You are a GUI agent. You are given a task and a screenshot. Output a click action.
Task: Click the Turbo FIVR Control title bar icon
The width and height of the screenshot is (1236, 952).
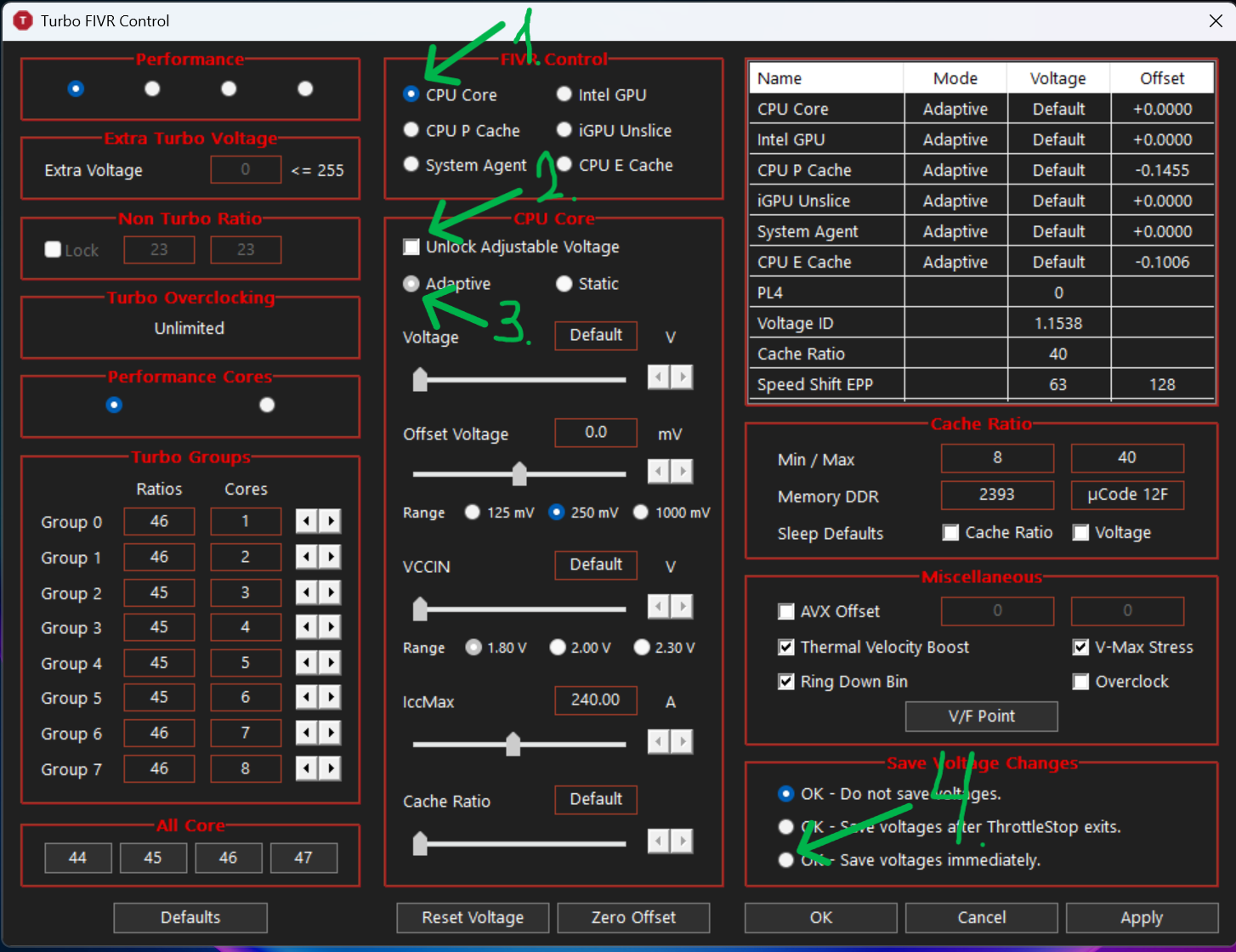pyautogui.click(x=23, y=20)
